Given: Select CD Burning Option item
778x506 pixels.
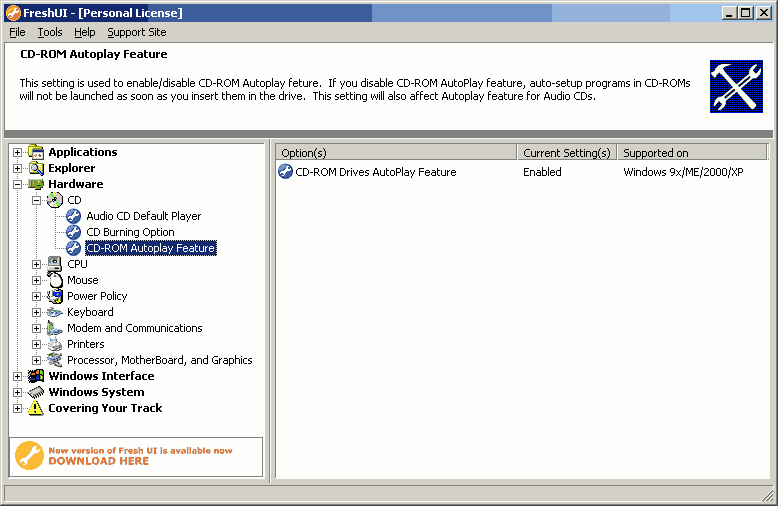Looking at the screenshot, I should (x=130, y=232).
